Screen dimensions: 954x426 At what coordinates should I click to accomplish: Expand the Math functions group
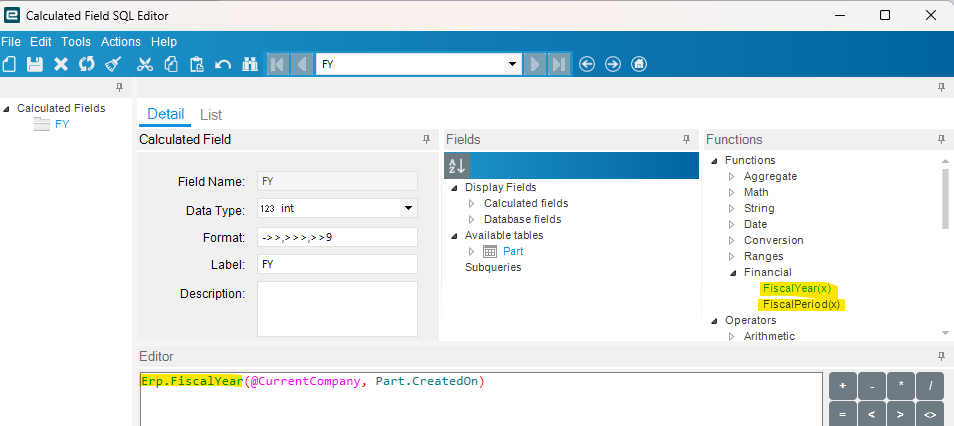pos(731,192)
